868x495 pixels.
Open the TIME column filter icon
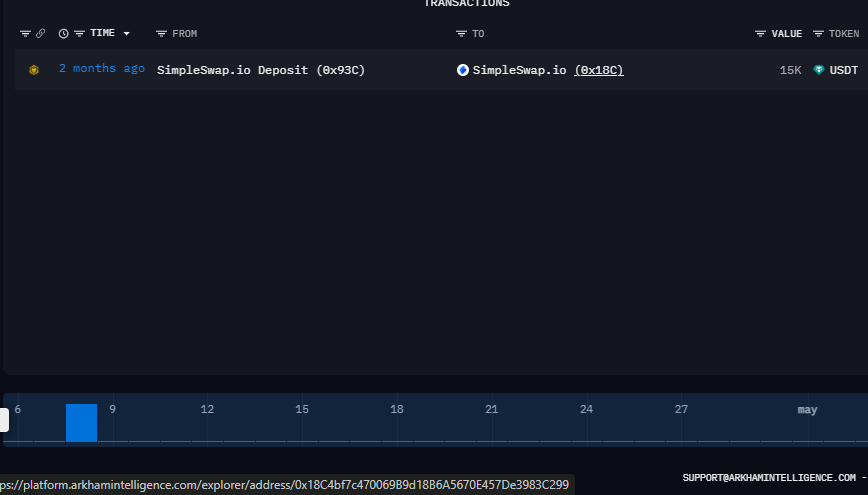point(79,34)
